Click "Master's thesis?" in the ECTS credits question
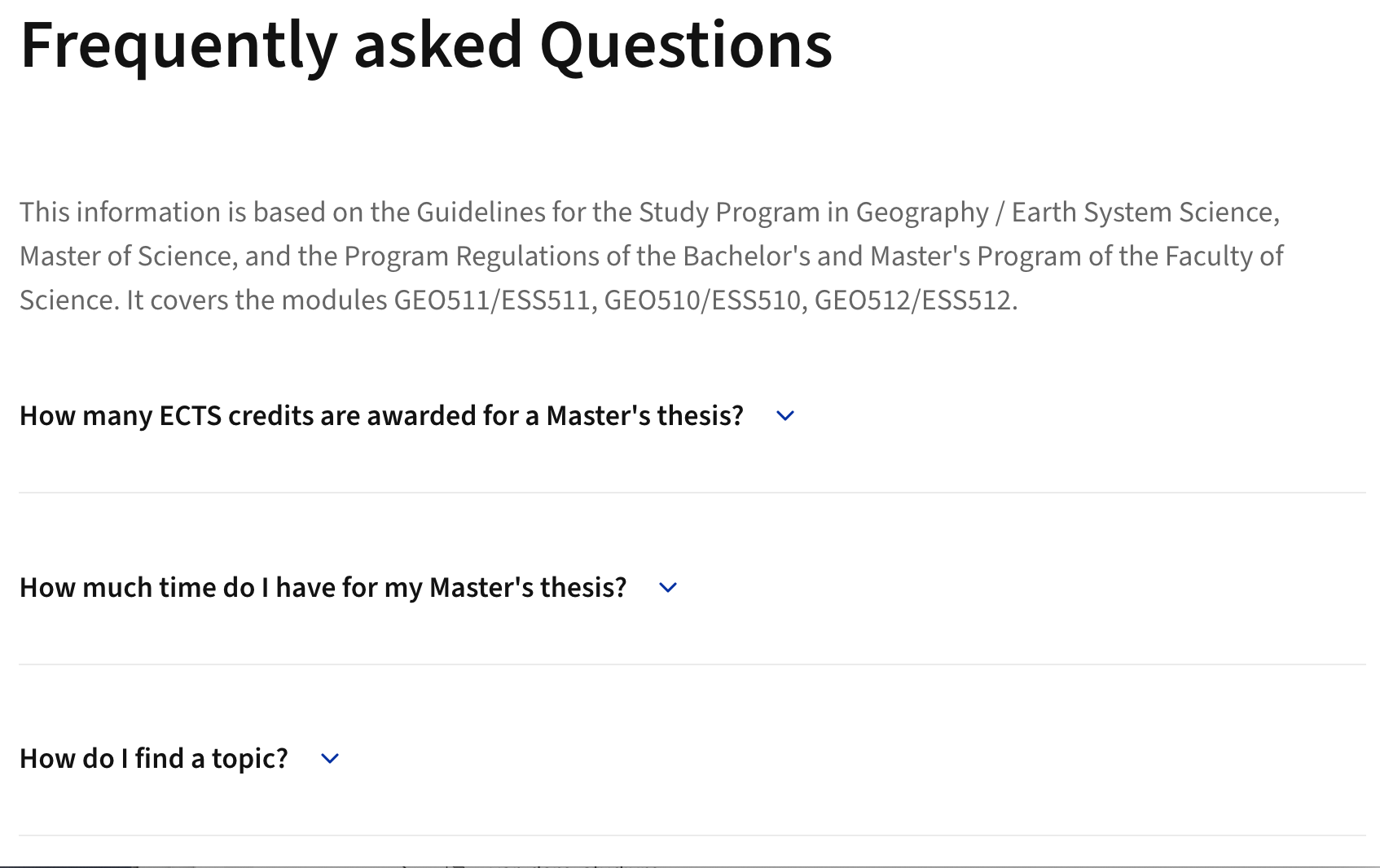 (x=644, y=416)
